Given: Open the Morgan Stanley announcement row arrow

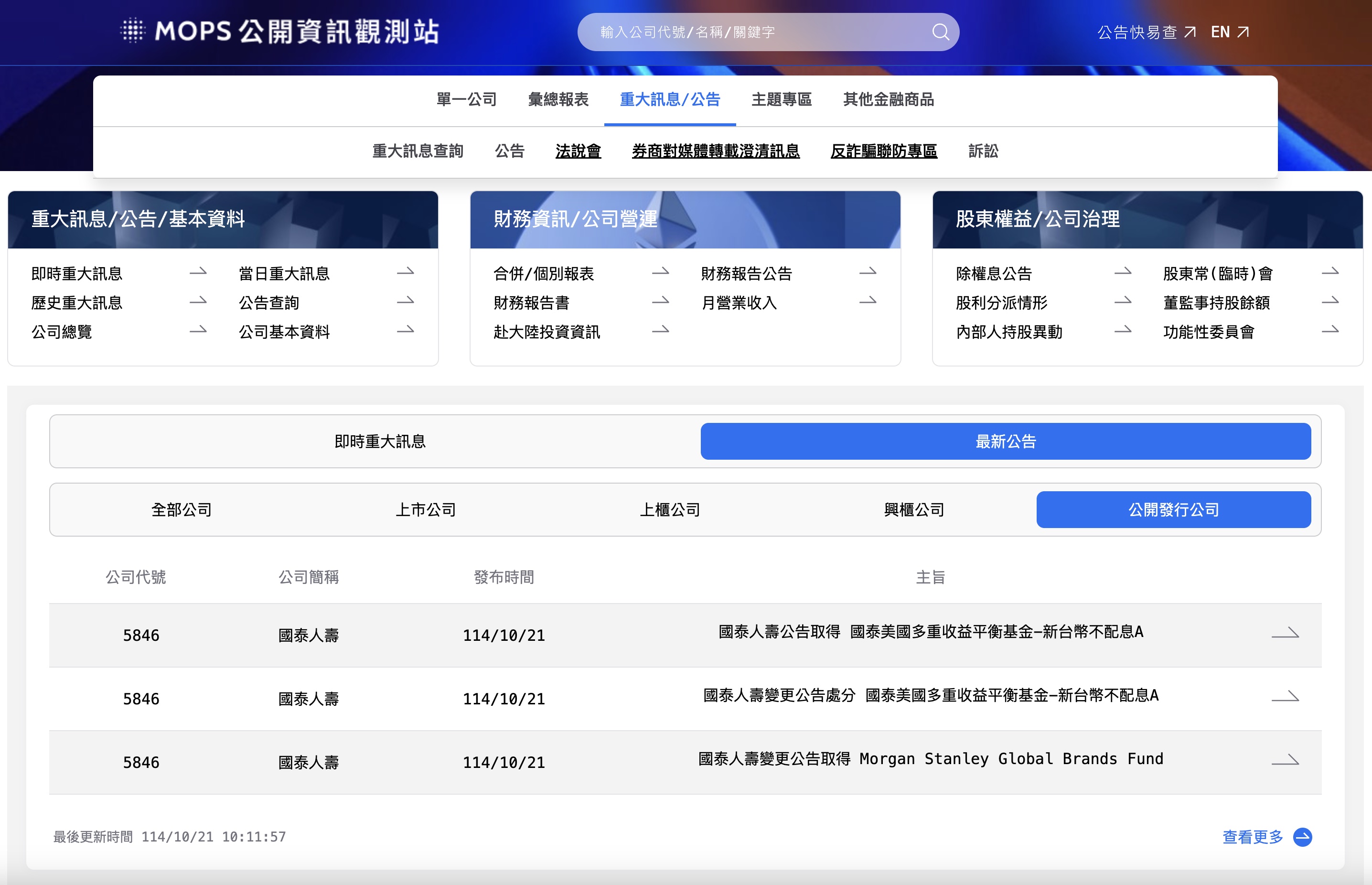Looking at the screenshot, I should (1285, 761).
